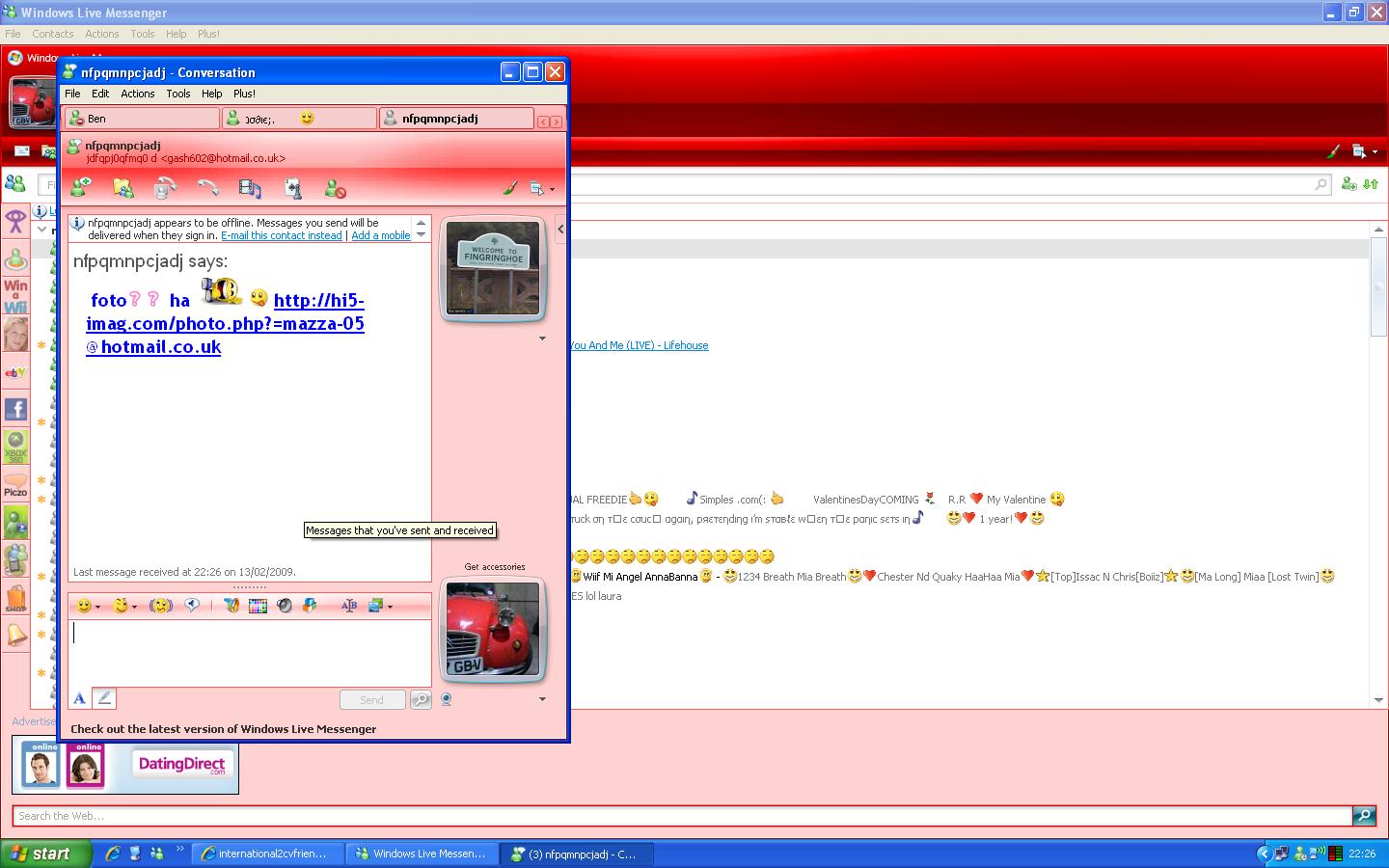This screenshot has height=868, width=1389.
Task: Switch to middle conversation tab with smiley
Action: (x=299, y=118)
